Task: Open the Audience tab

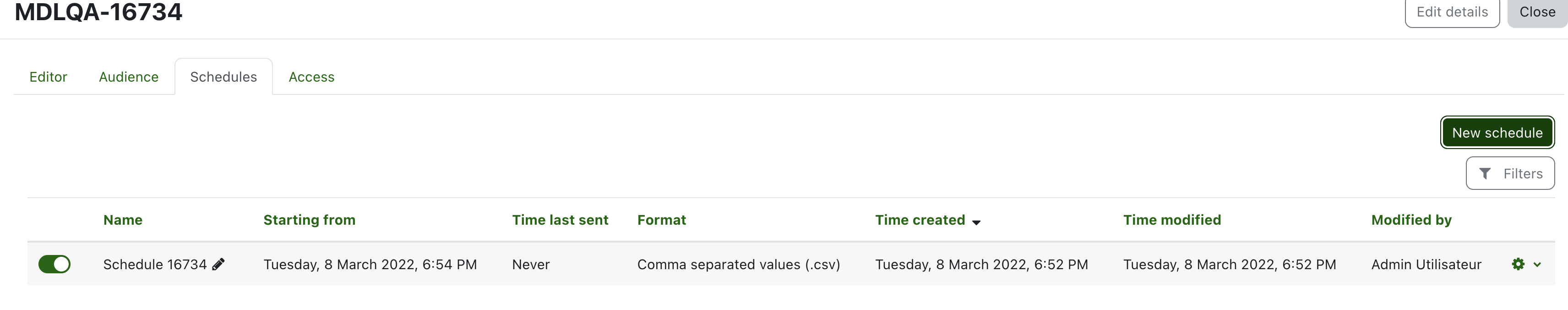Action: [x=128, y=77]
